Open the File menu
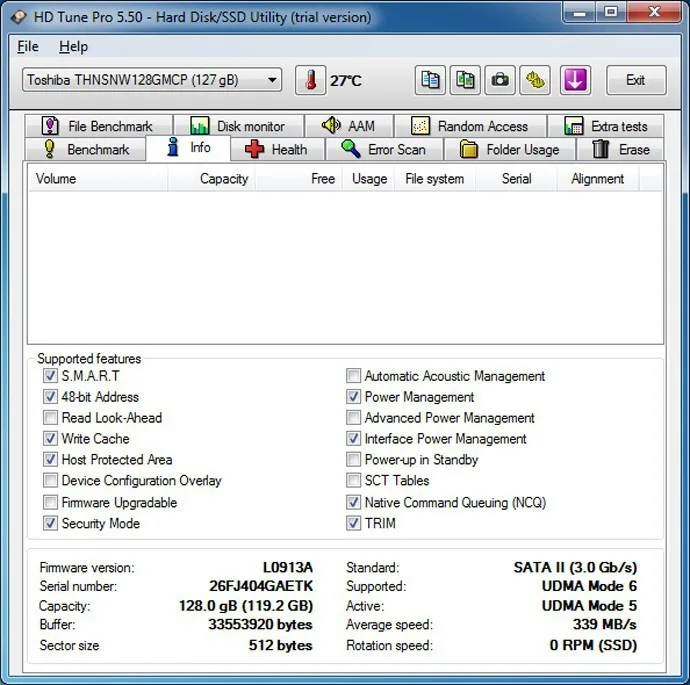This screenshot has height=685, width=690. point(28,46)
